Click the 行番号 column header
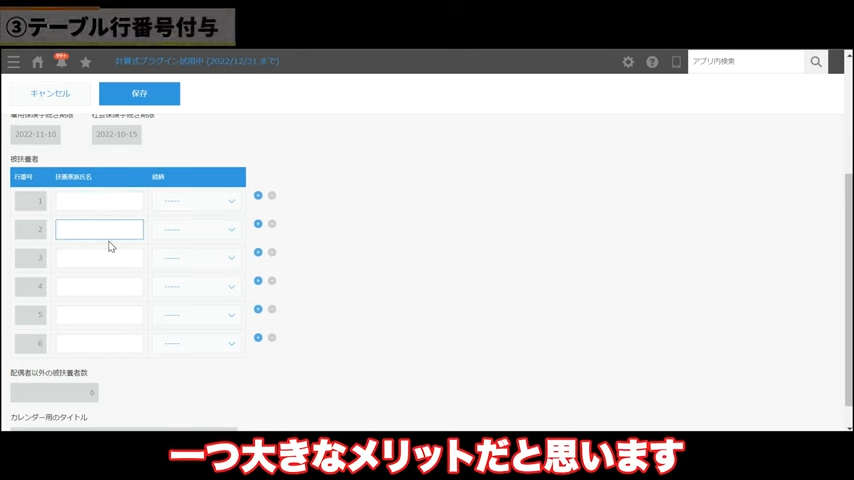 click(x=23, y=177)
